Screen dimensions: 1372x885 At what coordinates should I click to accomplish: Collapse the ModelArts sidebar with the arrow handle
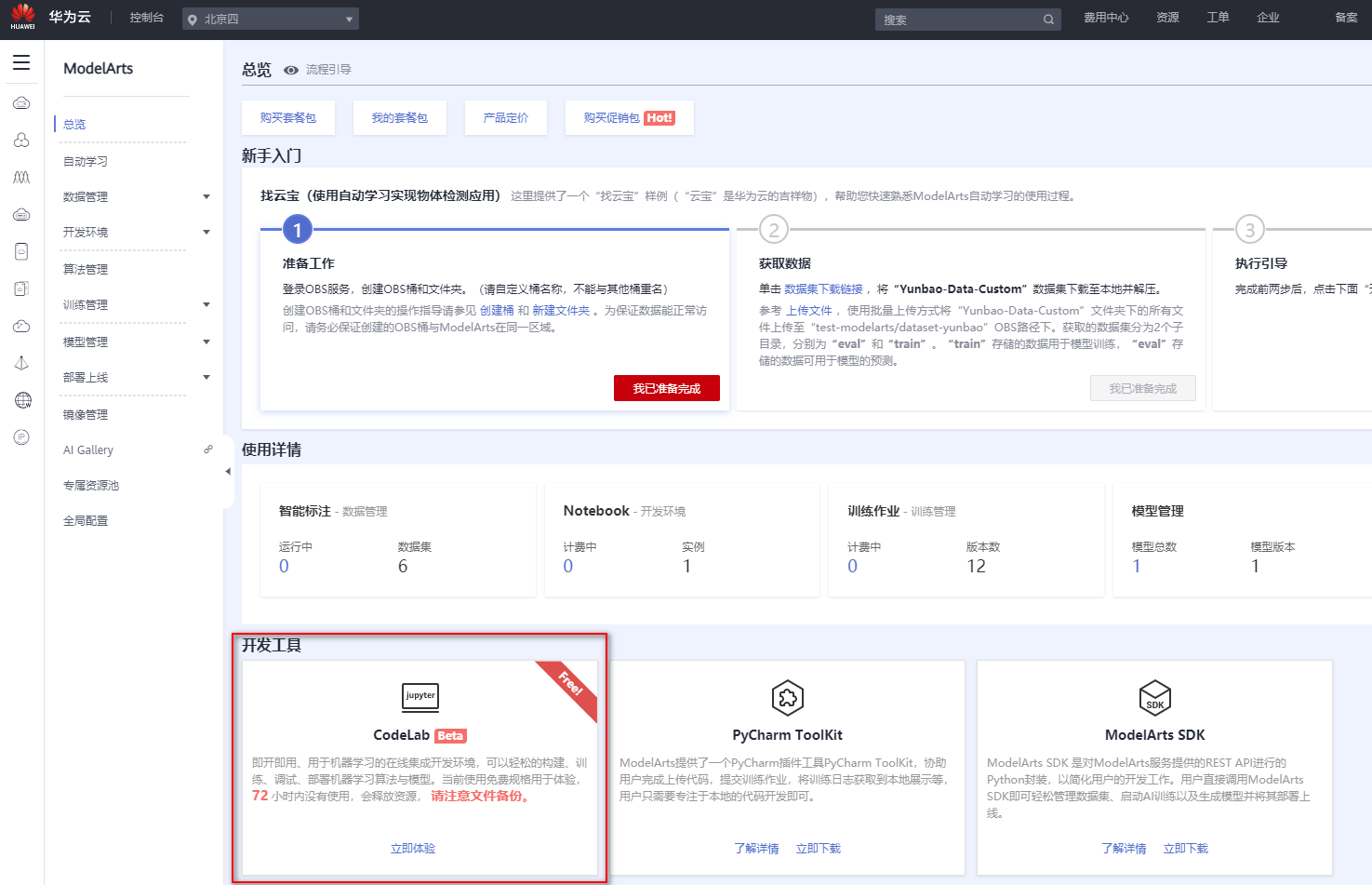pos(228,472)
